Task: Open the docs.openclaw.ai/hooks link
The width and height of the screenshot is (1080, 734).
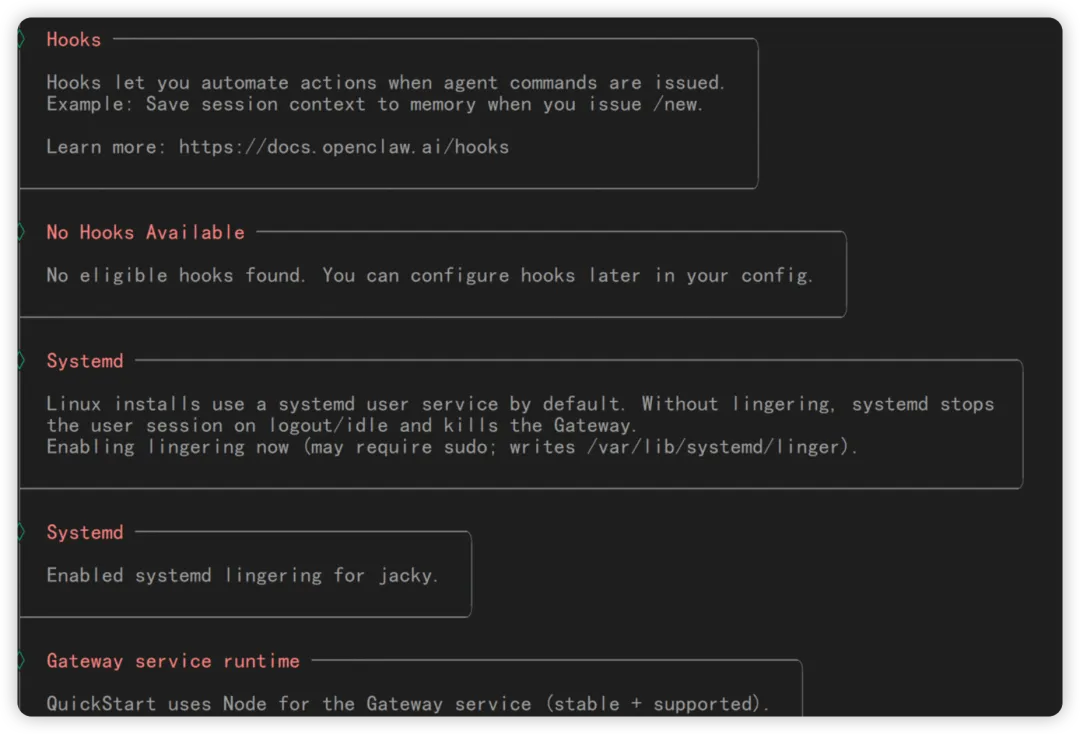Action: pyautogui.click(x=343, y=147)
